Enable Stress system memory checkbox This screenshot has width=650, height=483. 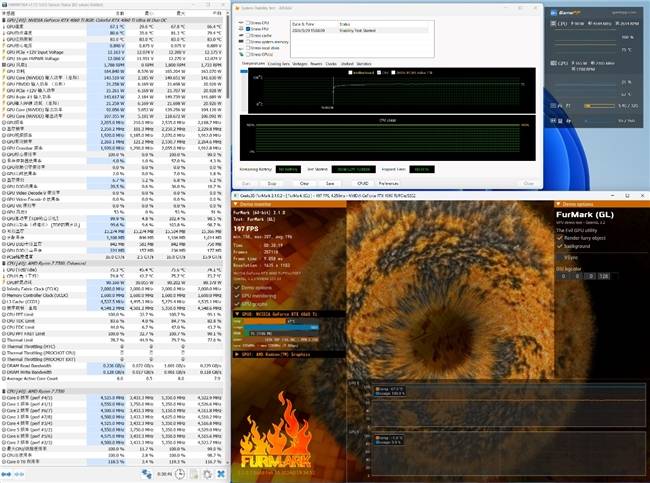coord(248,41)
